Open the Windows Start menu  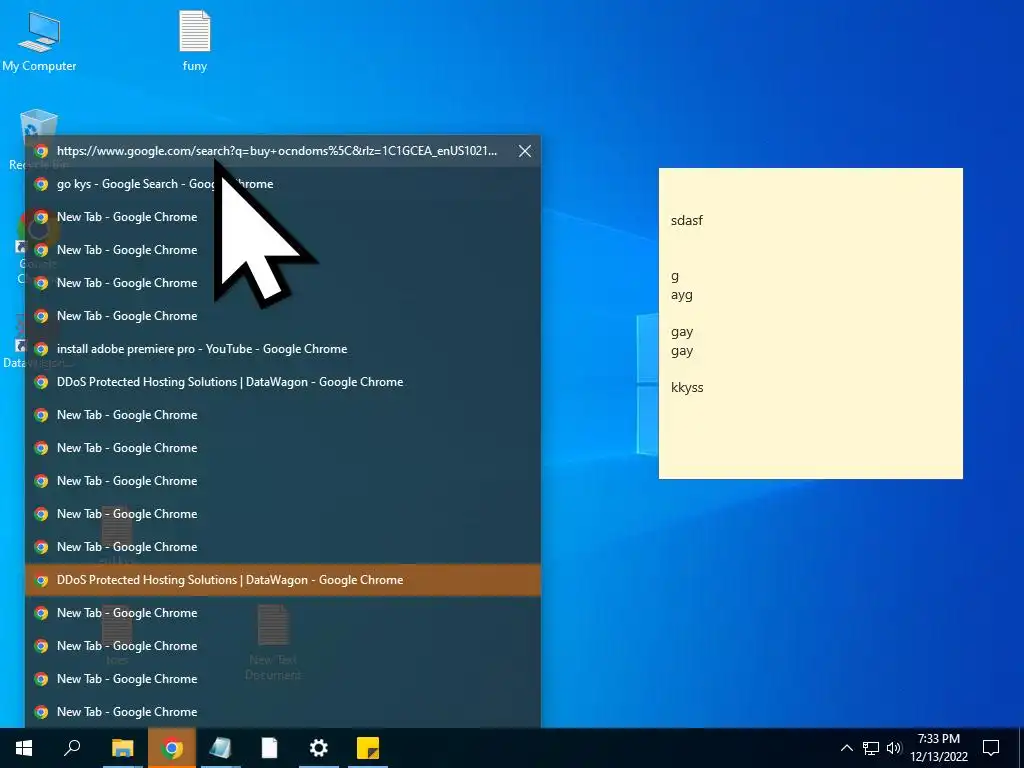(24, 748)
